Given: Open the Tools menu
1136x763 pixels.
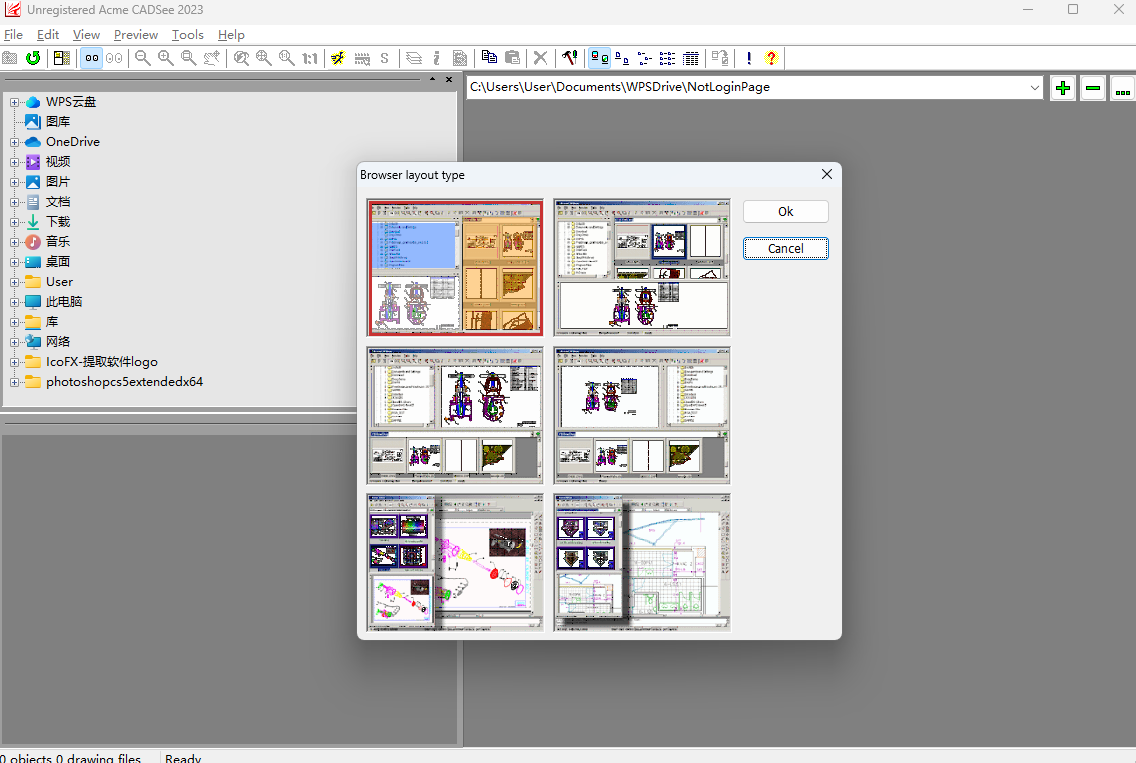Looking at the screenshot, I should 187,35.
